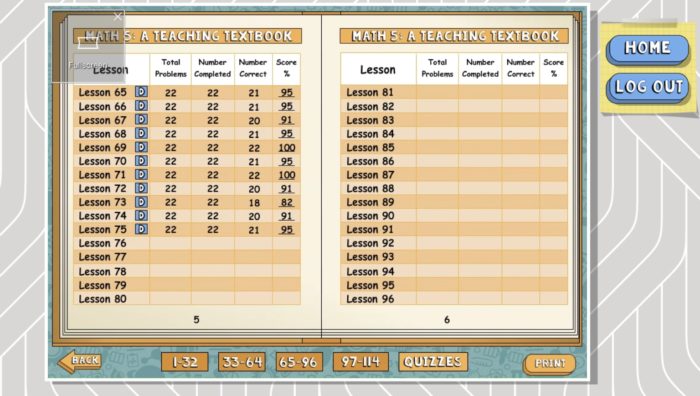Select the Lesson 76 row label
This screenshot has width=700, height=396.
coord(102,243)
